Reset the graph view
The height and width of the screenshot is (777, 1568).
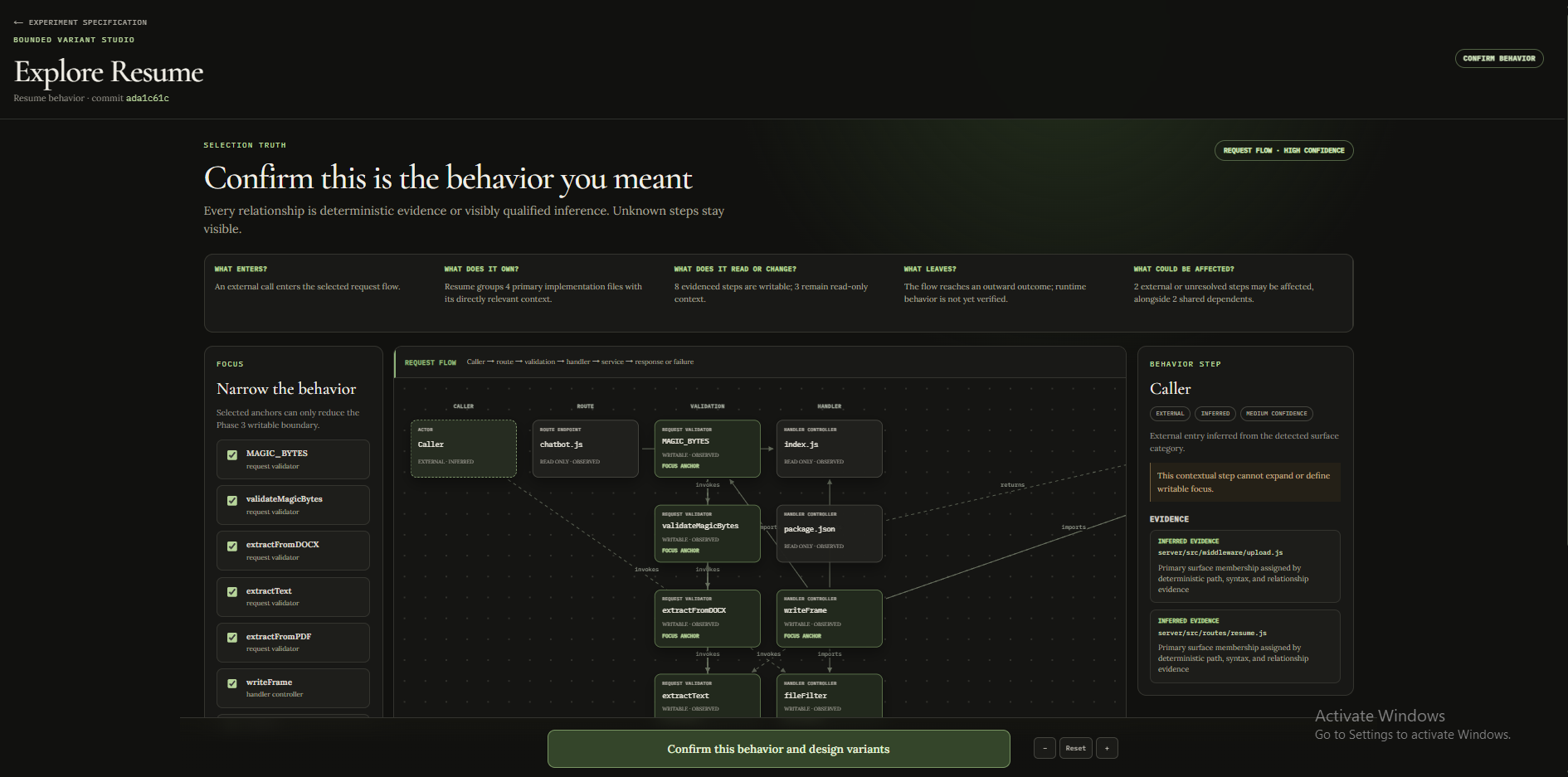(1075, 748)
